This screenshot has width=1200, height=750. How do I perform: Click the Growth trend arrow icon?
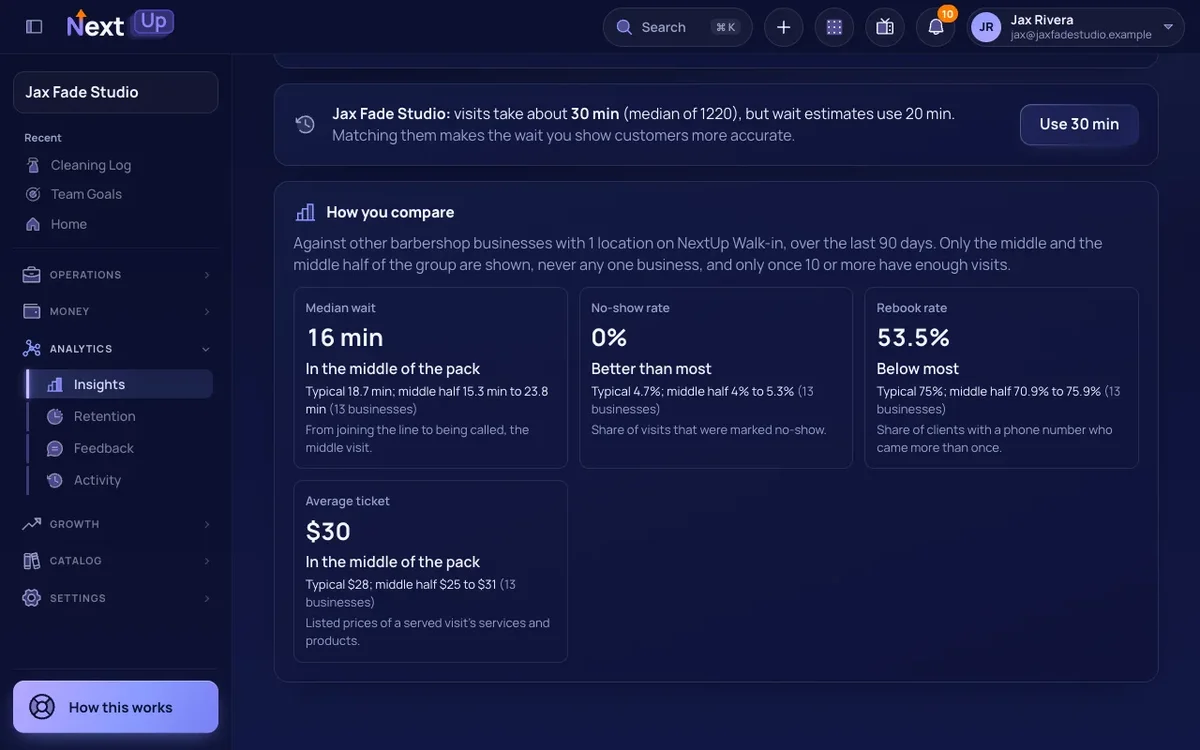[x=32, y=524]
